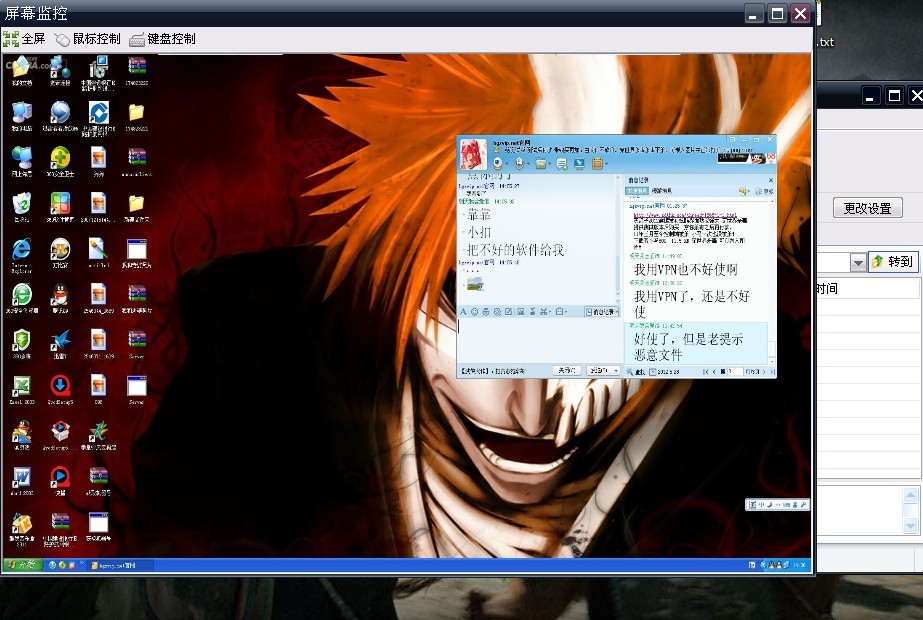
Task: Toggle 鼠标控制 mouse control
Action: tap(88, 39)
